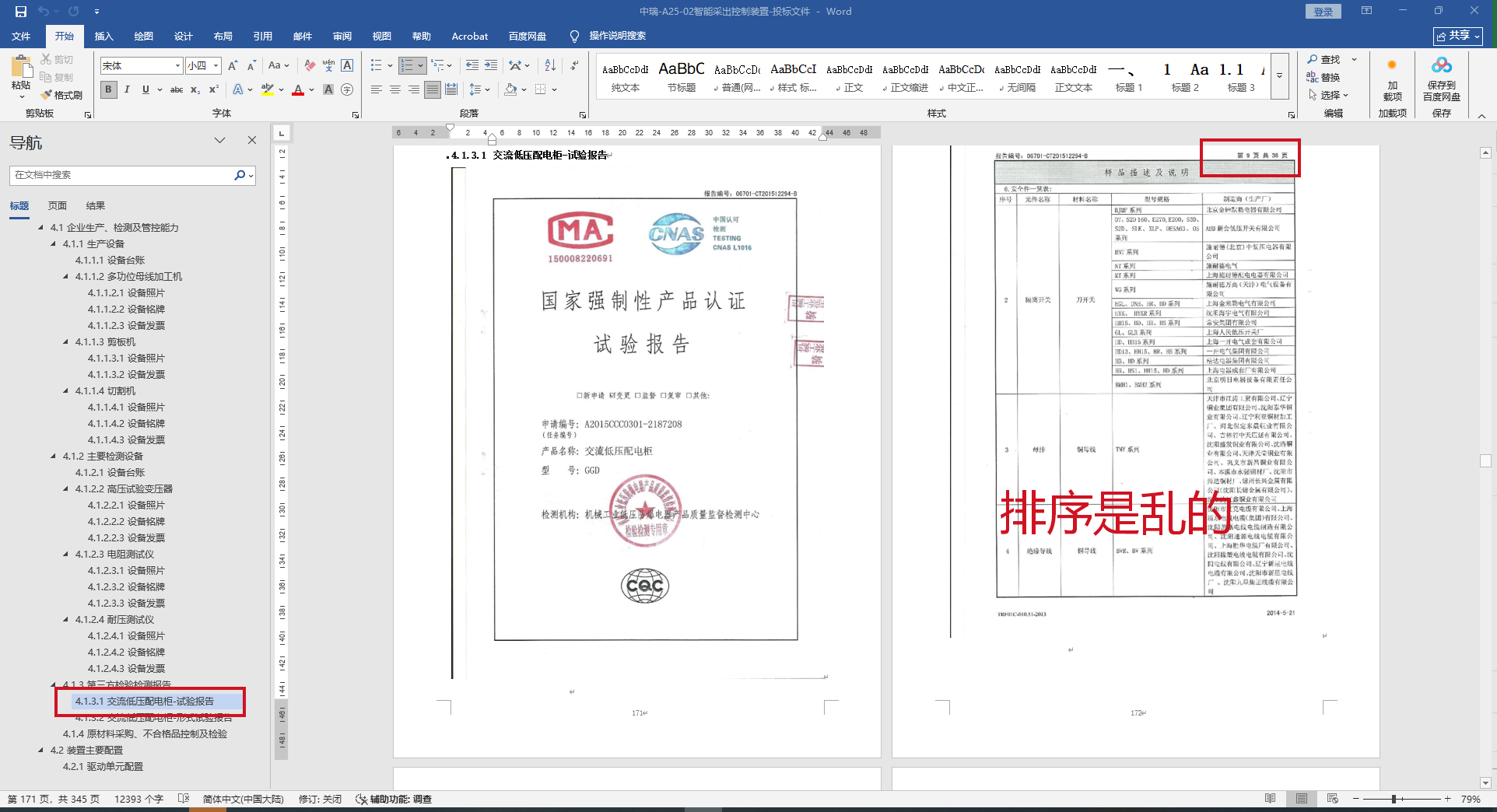Switch to the 插入 (Insert) tab
The height and width of the screenshot is (812, 1497).
104,36
